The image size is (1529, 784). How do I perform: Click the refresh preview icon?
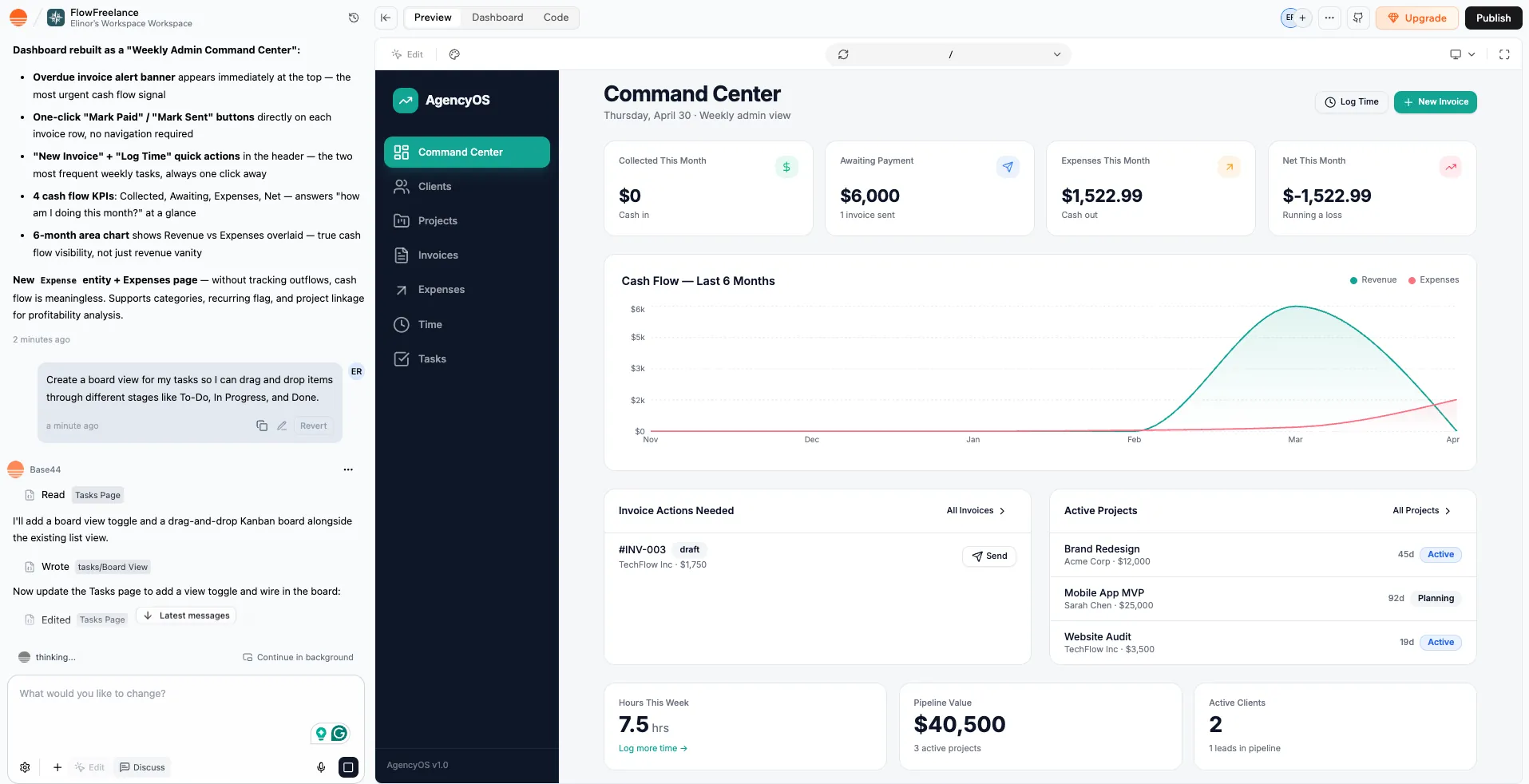coord(843,54)
